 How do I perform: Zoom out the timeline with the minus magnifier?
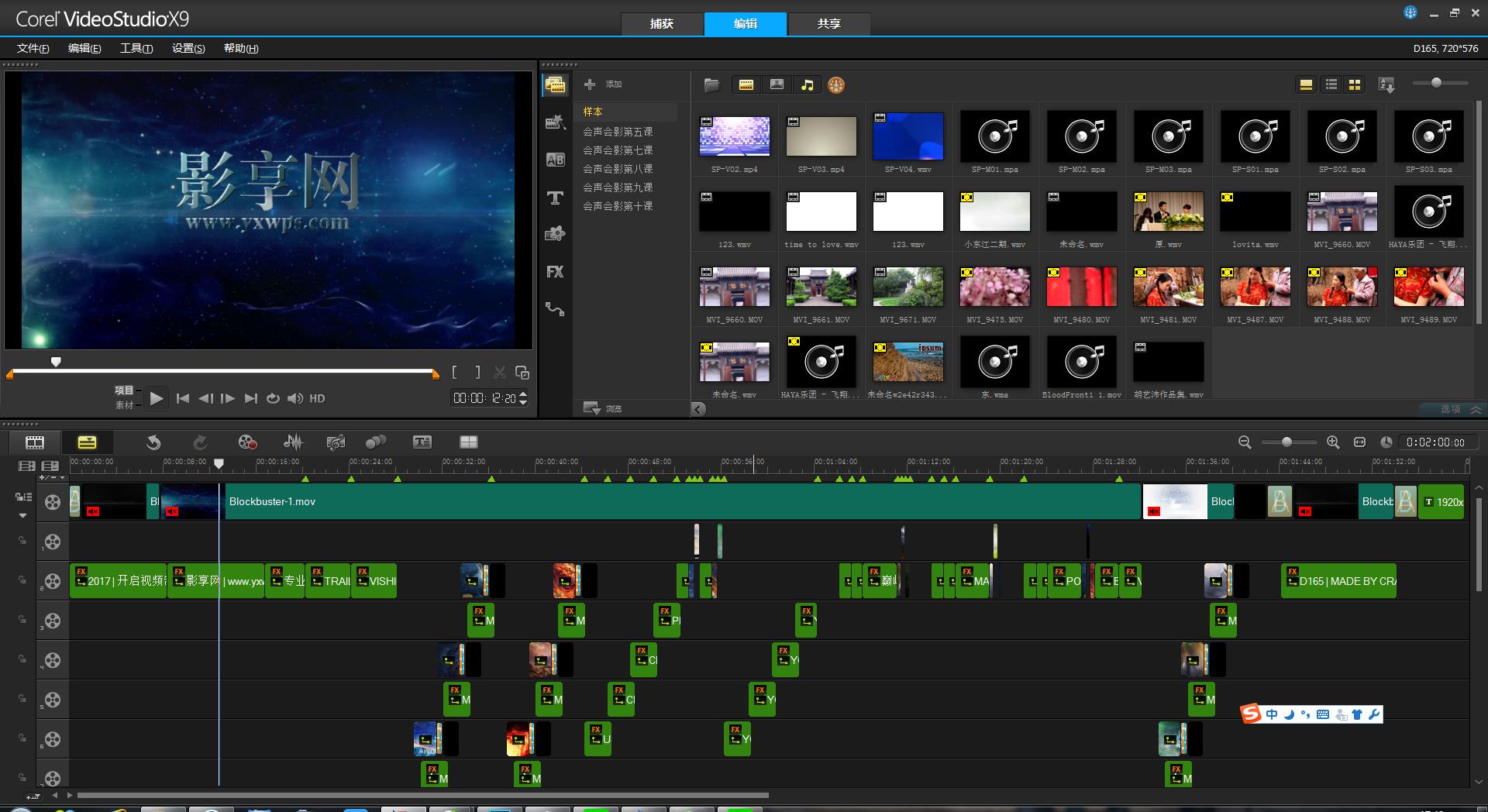point(1245,442)
